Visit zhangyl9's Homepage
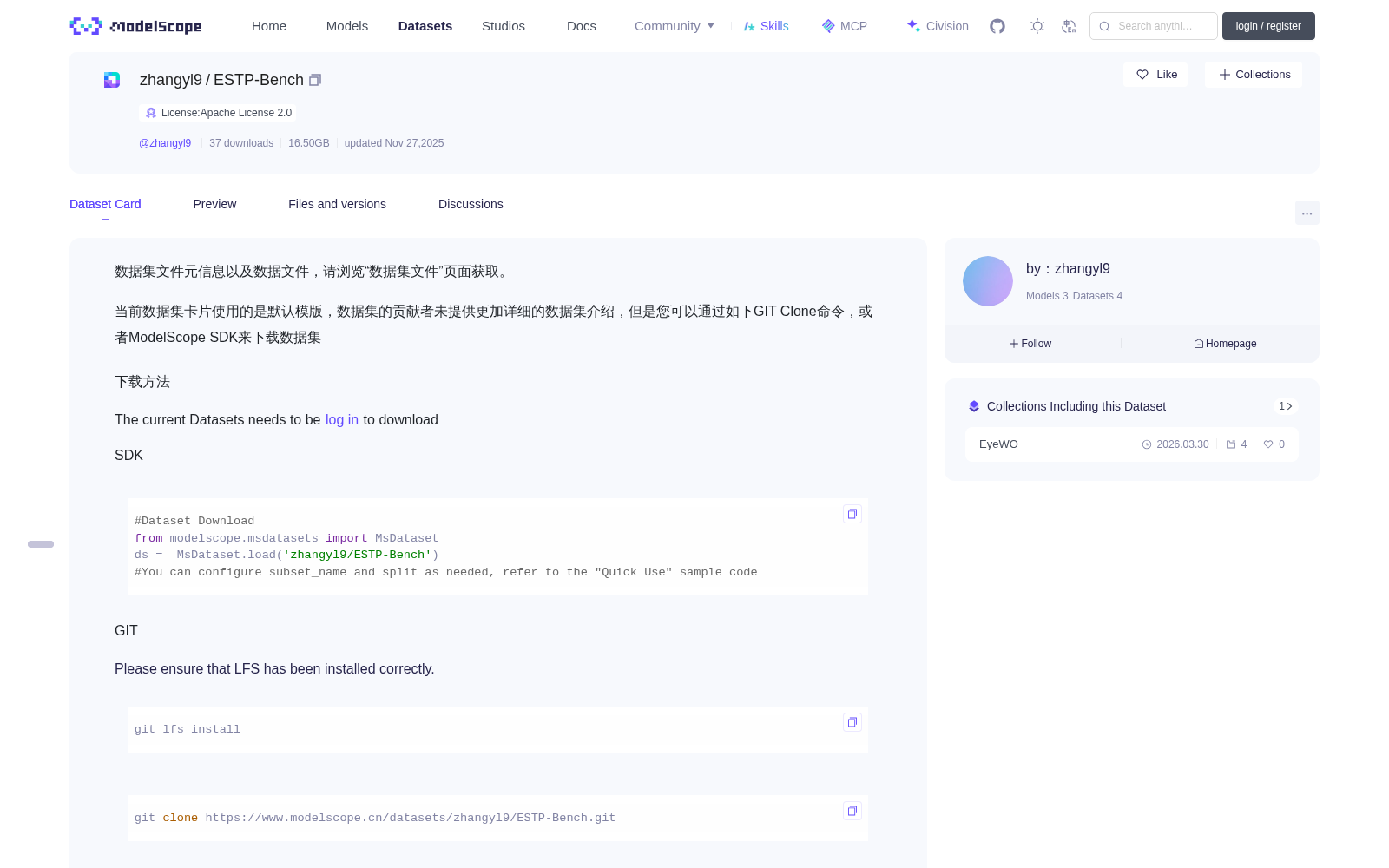1389x868 pixels. 1225,344
